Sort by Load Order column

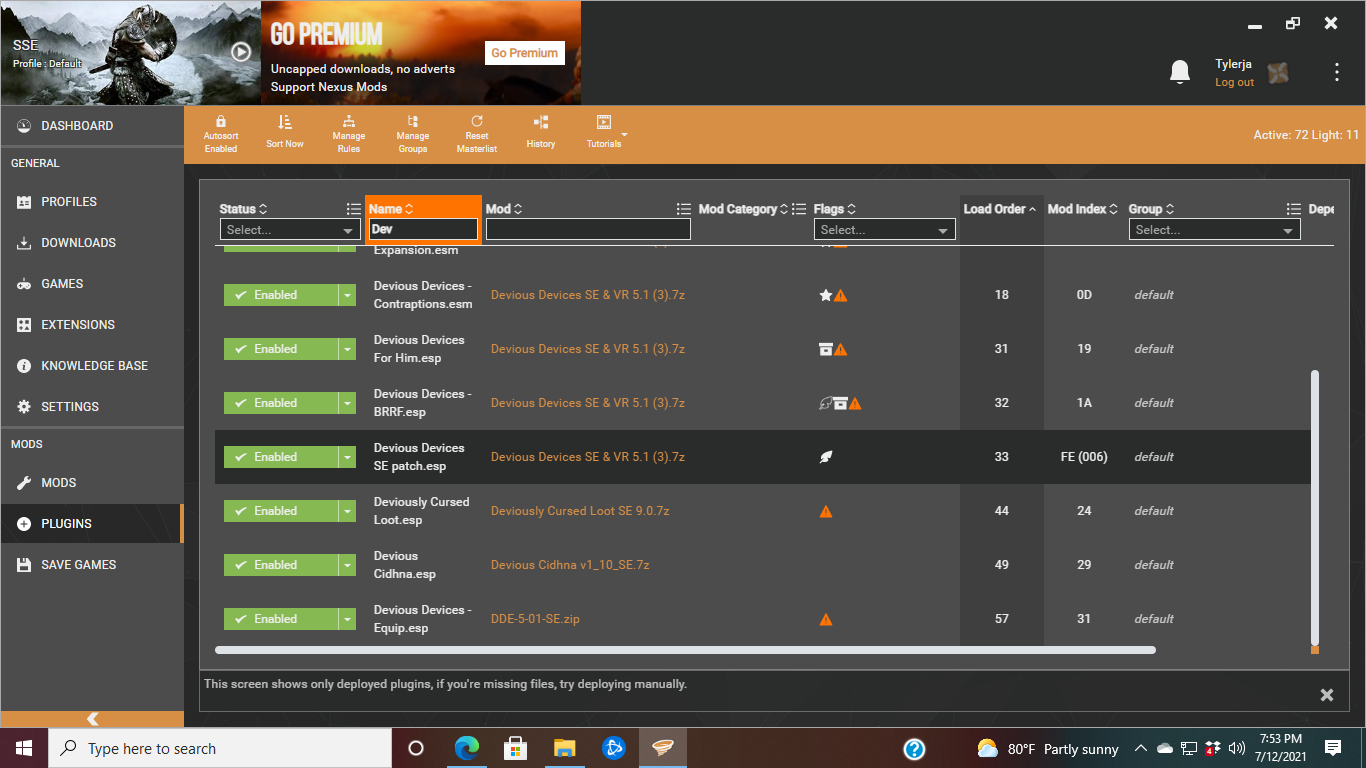pos(1000,209)
